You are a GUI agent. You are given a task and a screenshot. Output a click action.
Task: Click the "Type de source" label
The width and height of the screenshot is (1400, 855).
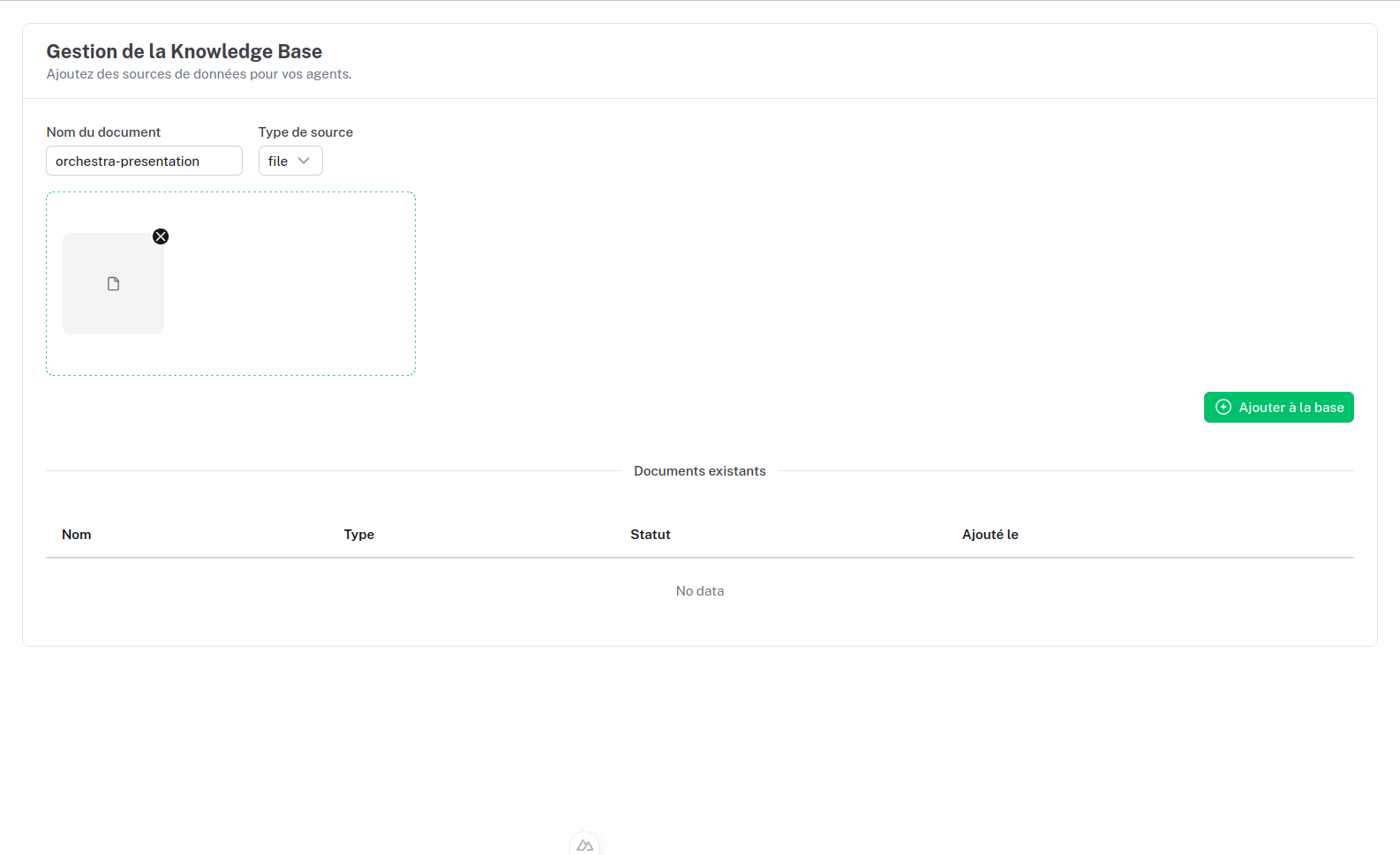pos(305,132)
